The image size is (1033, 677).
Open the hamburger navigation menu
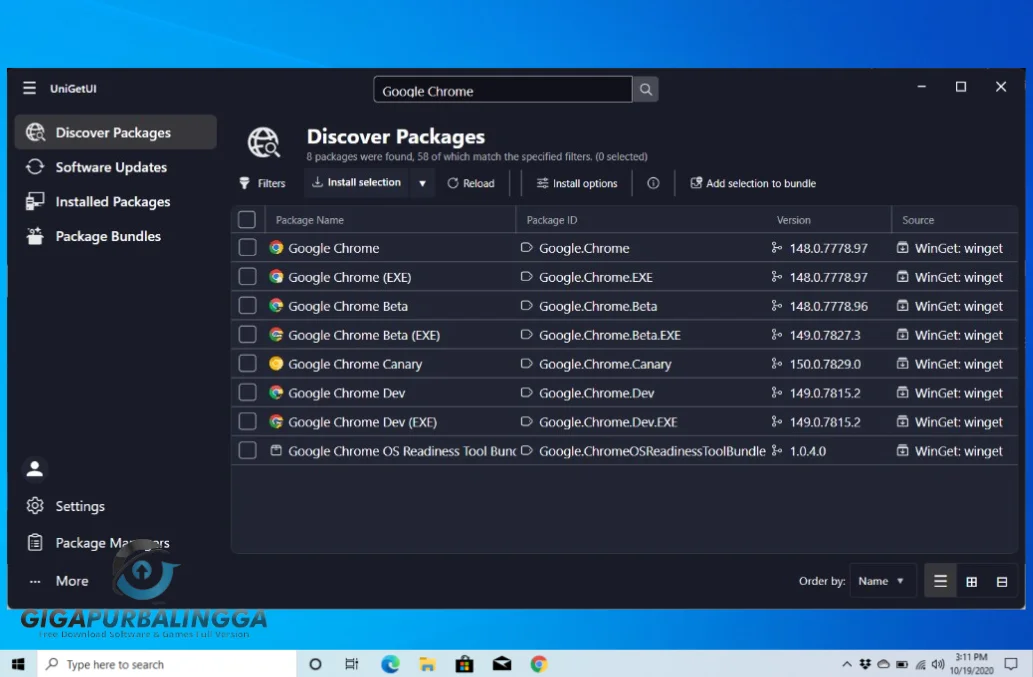point(29,88)
